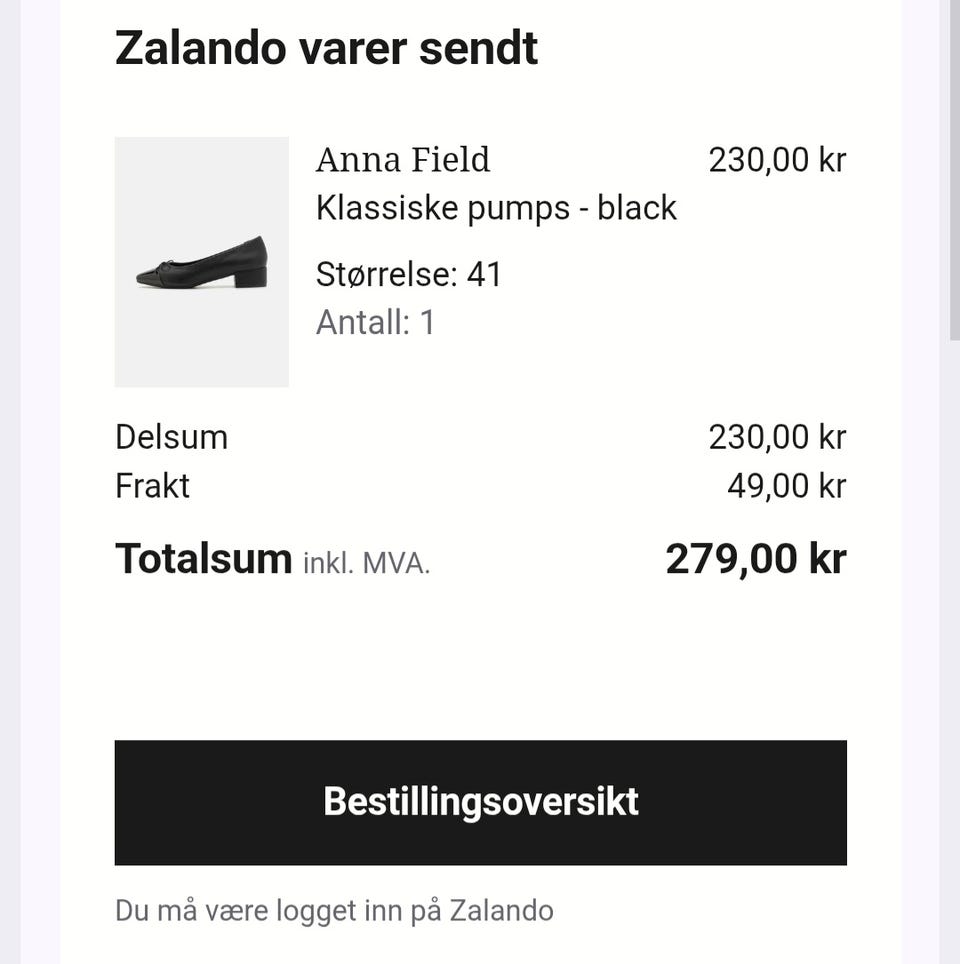
Task: Click the Størrelse: 41 size text
Action: (x=409, y=274)
